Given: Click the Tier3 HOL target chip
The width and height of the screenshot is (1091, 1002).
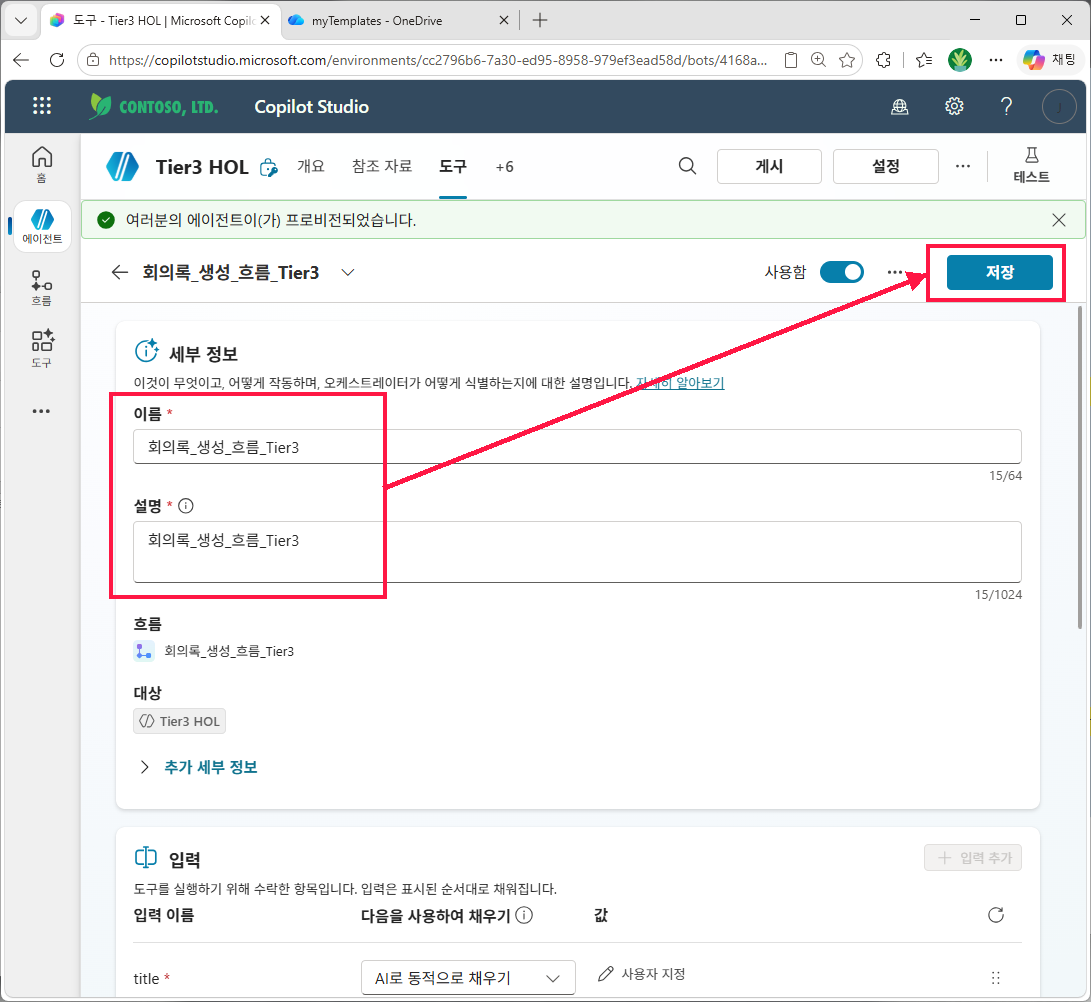Looking at the screenshot, I should [x=180, y=721].
